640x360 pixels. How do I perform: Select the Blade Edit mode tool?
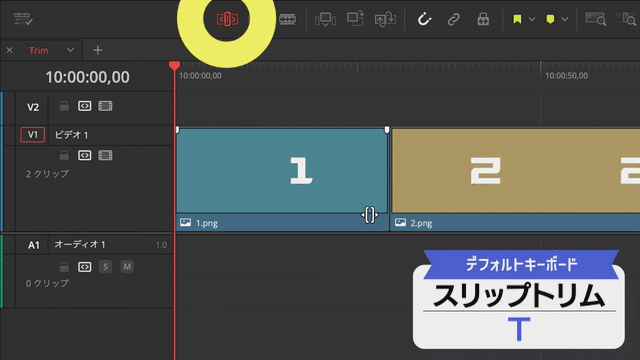[x=287, y=19]
